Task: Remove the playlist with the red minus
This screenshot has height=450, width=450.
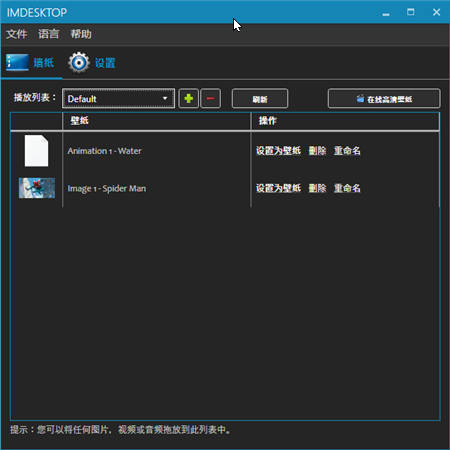Action: [210, 99]
